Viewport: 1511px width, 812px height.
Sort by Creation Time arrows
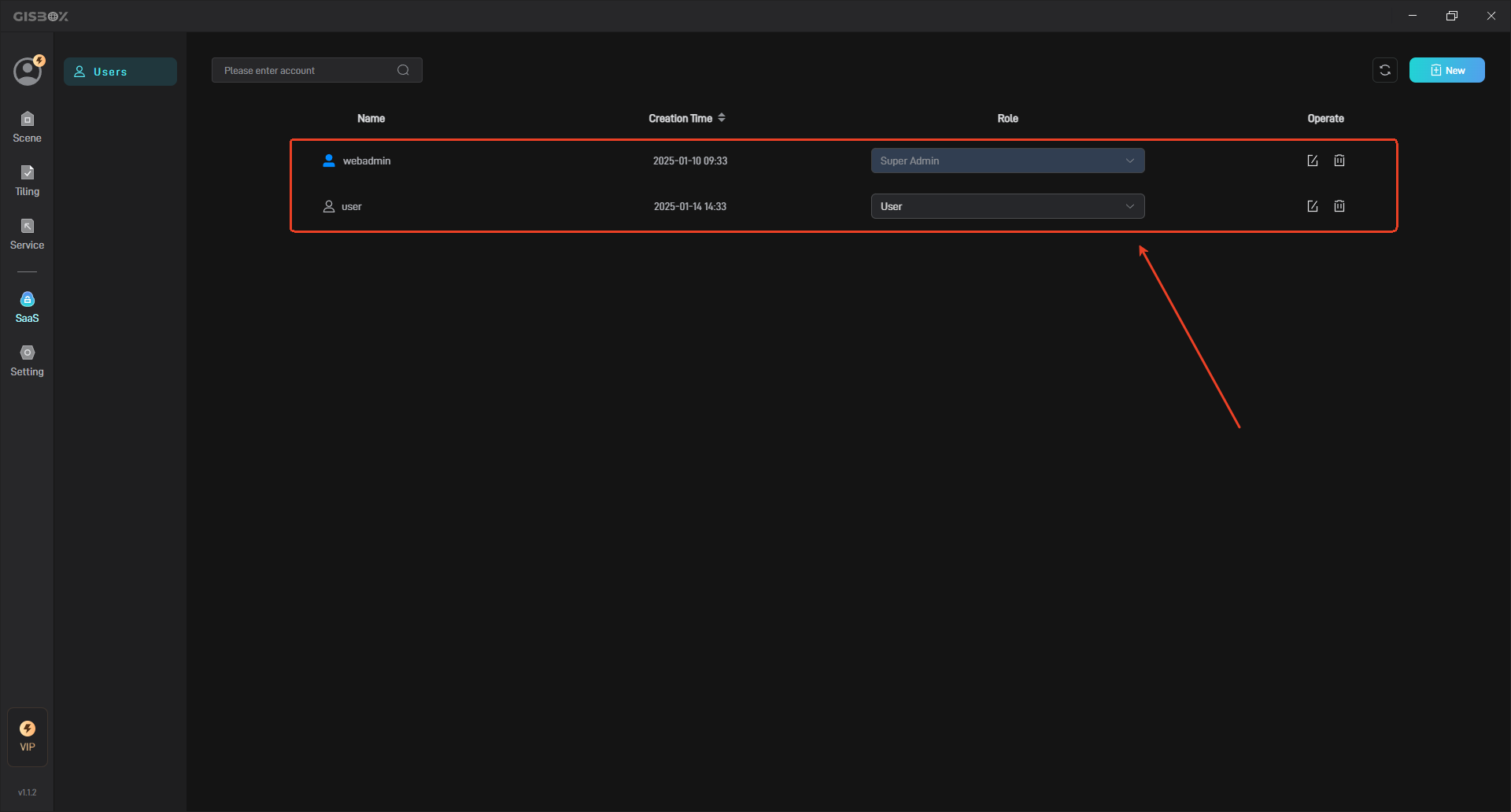tap(722, 118)
